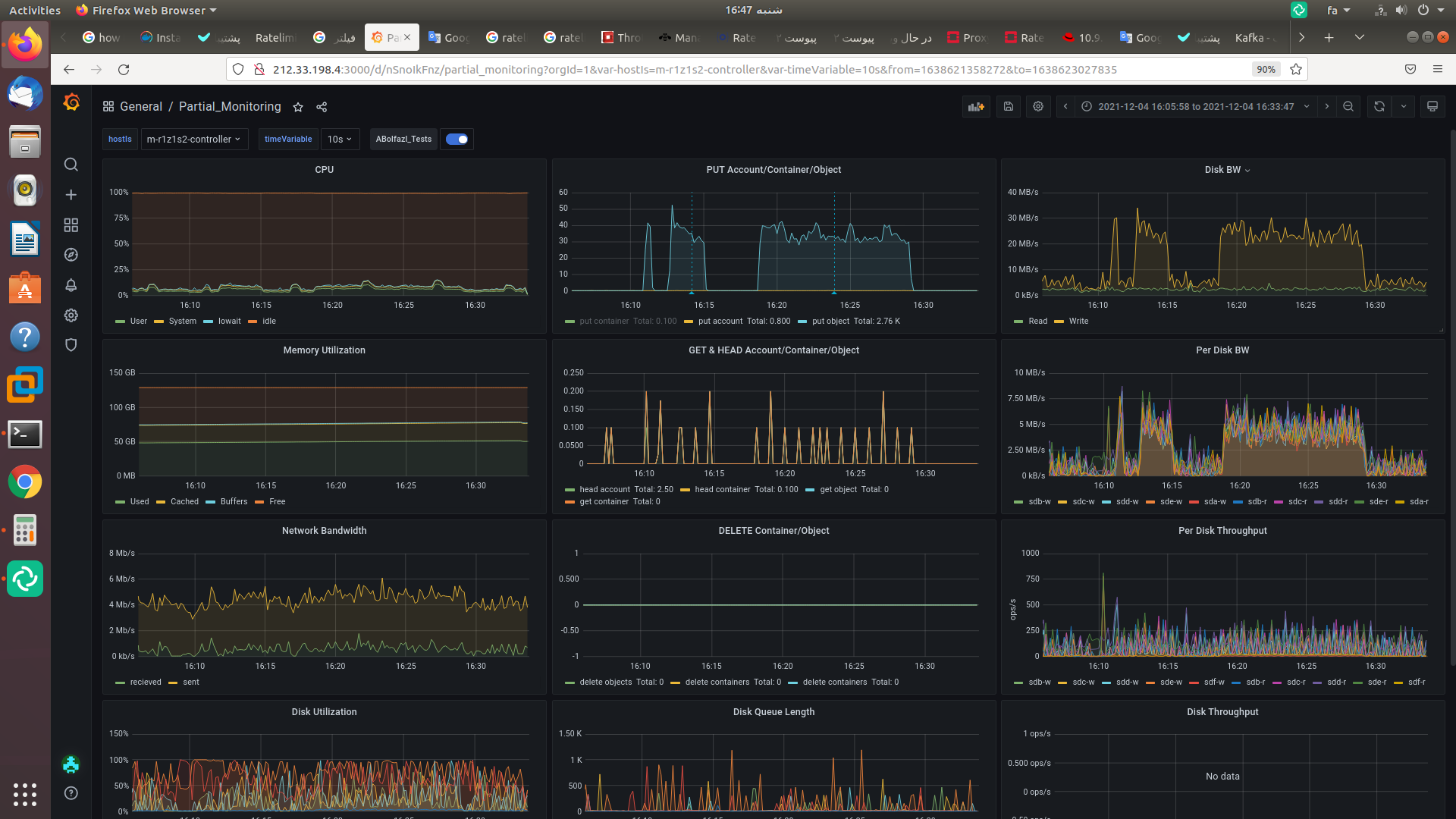This screenshot has height=819, width=1456.
Task: Expand the refresh interval dropdown arrow
Action: coord(1404,107)
